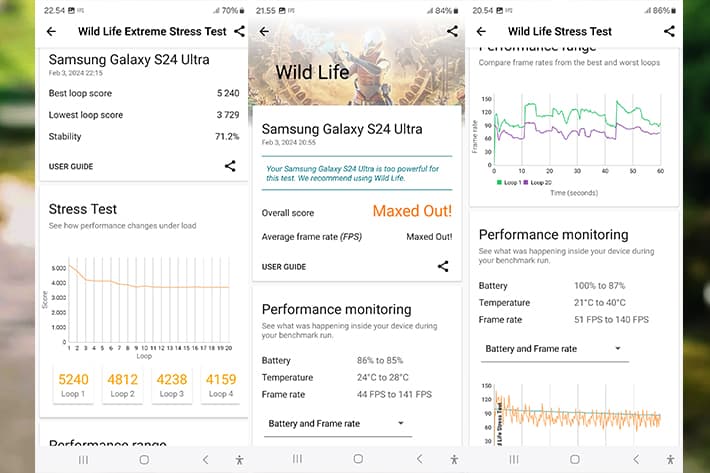Click Performance monitoring heading in middle screen
Image resolution: width=710 pixels, height=473 pixels.
pos(336,309)
